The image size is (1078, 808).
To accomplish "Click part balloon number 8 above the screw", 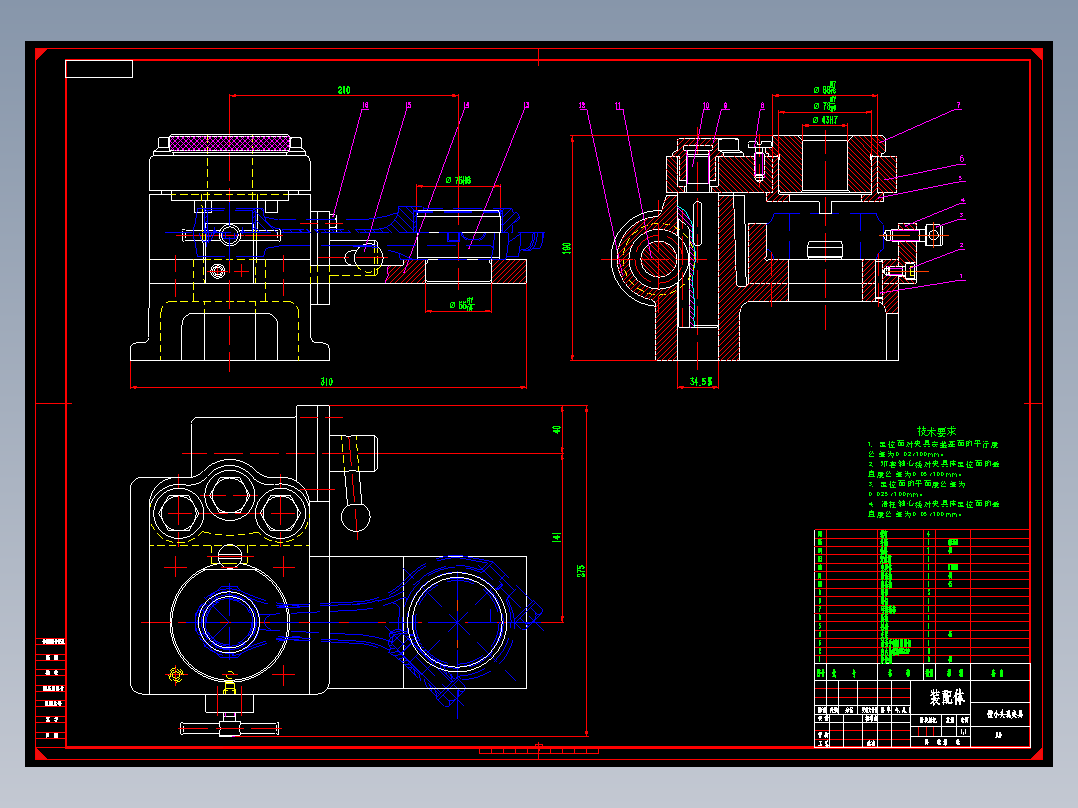I will click(x=762, y=106).
